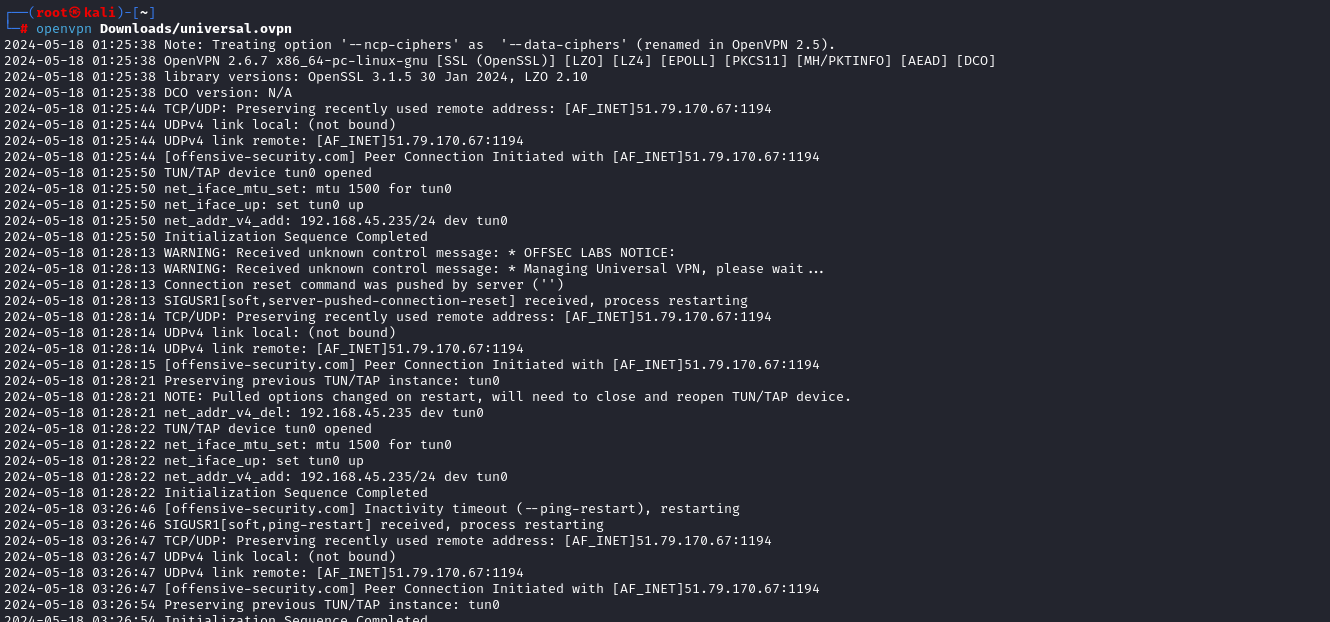Viewport: 1330px width, 622px height.
Task: Click the [PKCS11] build tag
Action: [752, 60]
